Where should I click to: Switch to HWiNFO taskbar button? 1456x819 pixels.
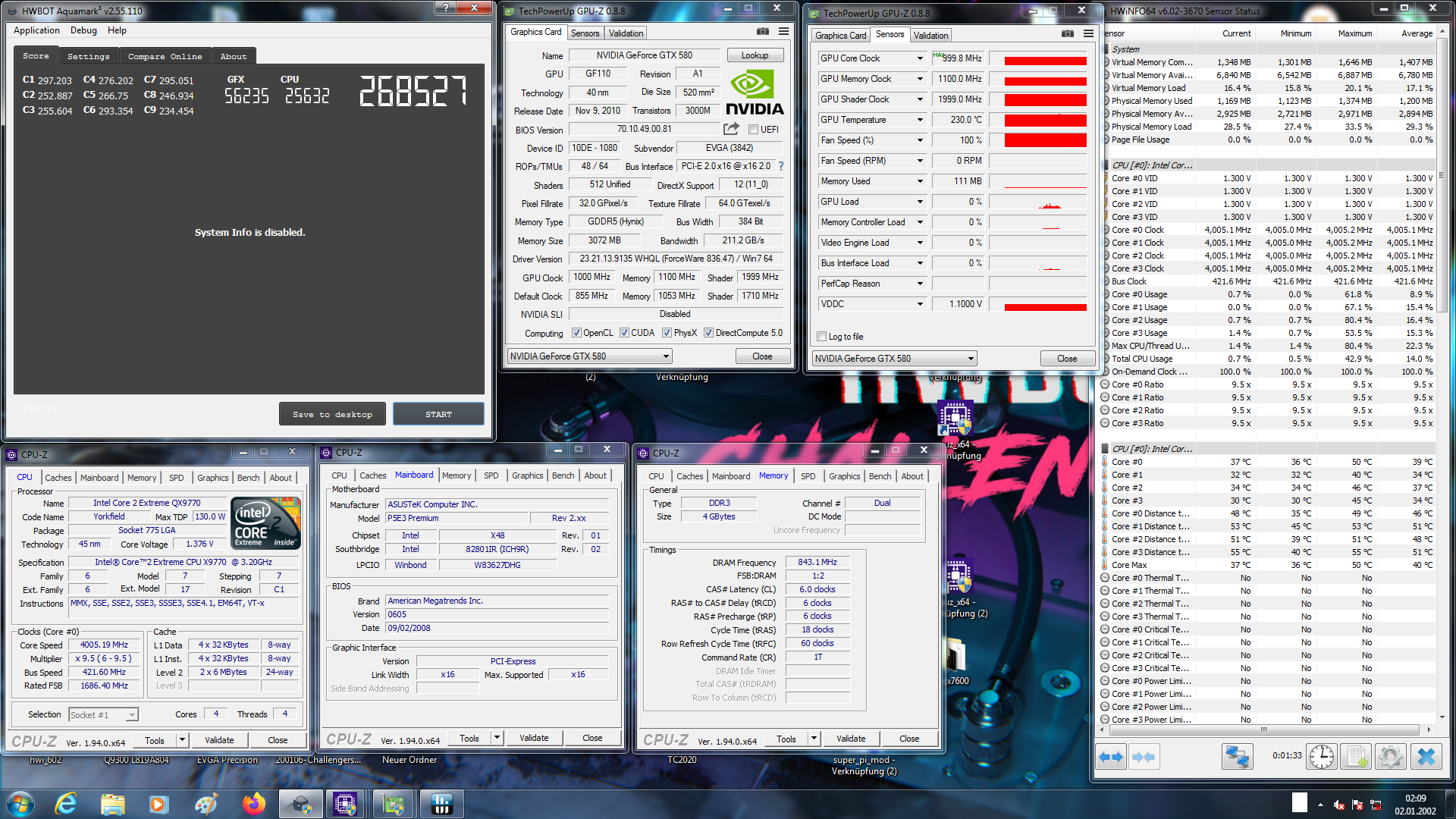441,804
